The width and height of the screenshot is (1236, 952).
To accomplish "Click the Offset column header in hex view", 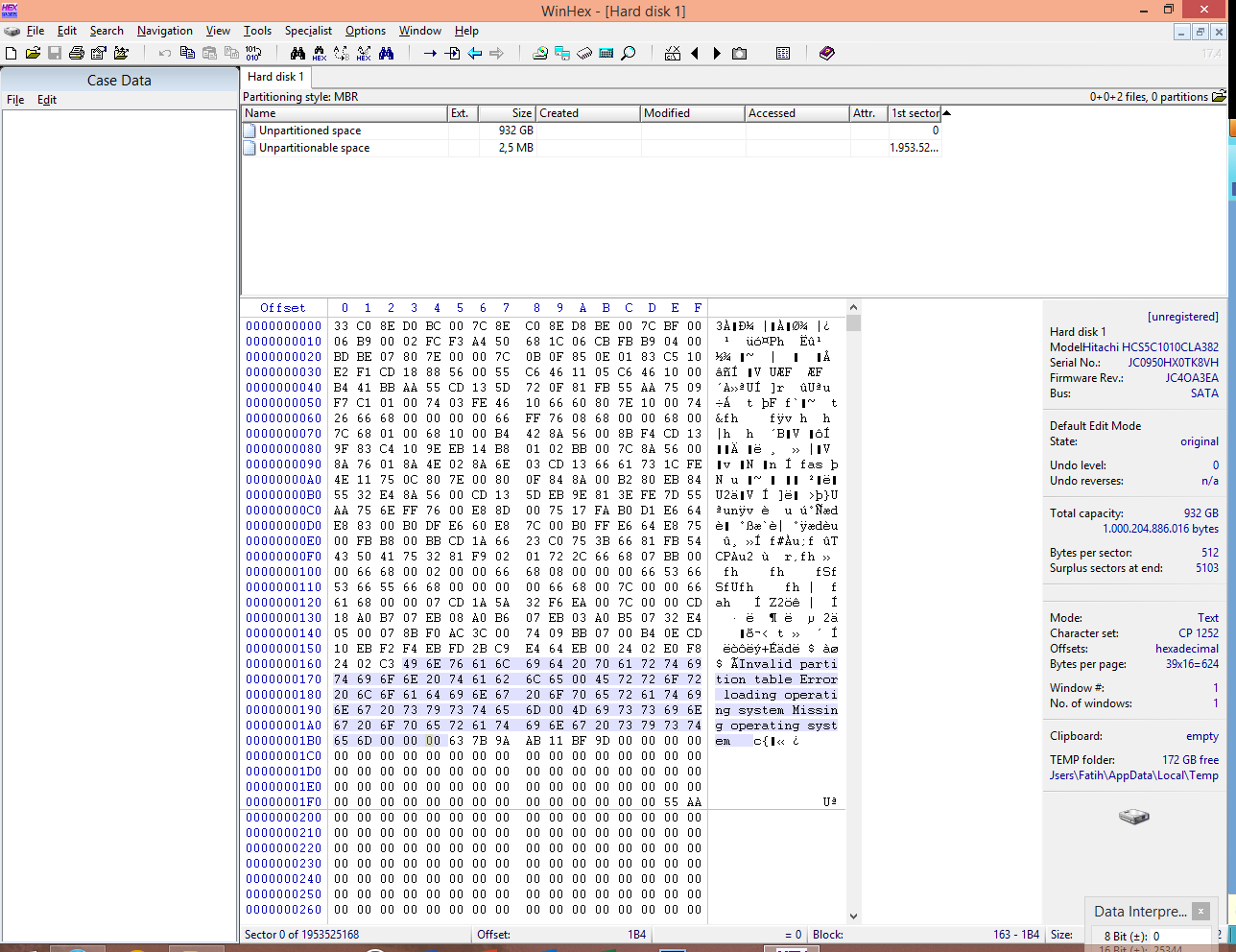I will (x=283, y=308).
